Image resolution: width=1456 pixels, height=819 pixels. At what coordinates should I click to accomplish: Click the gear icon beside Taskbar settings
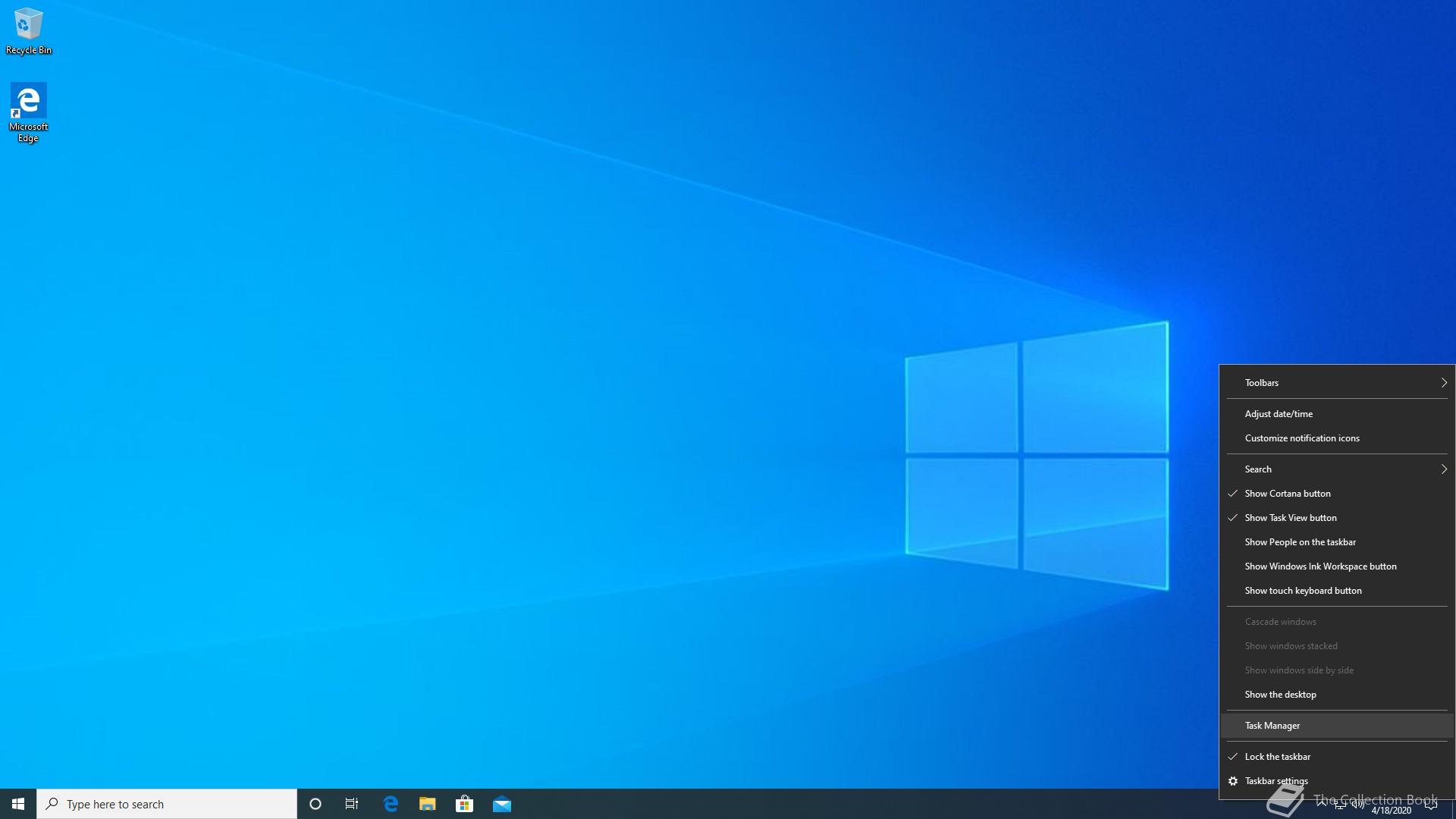[x=1233, y=781]
